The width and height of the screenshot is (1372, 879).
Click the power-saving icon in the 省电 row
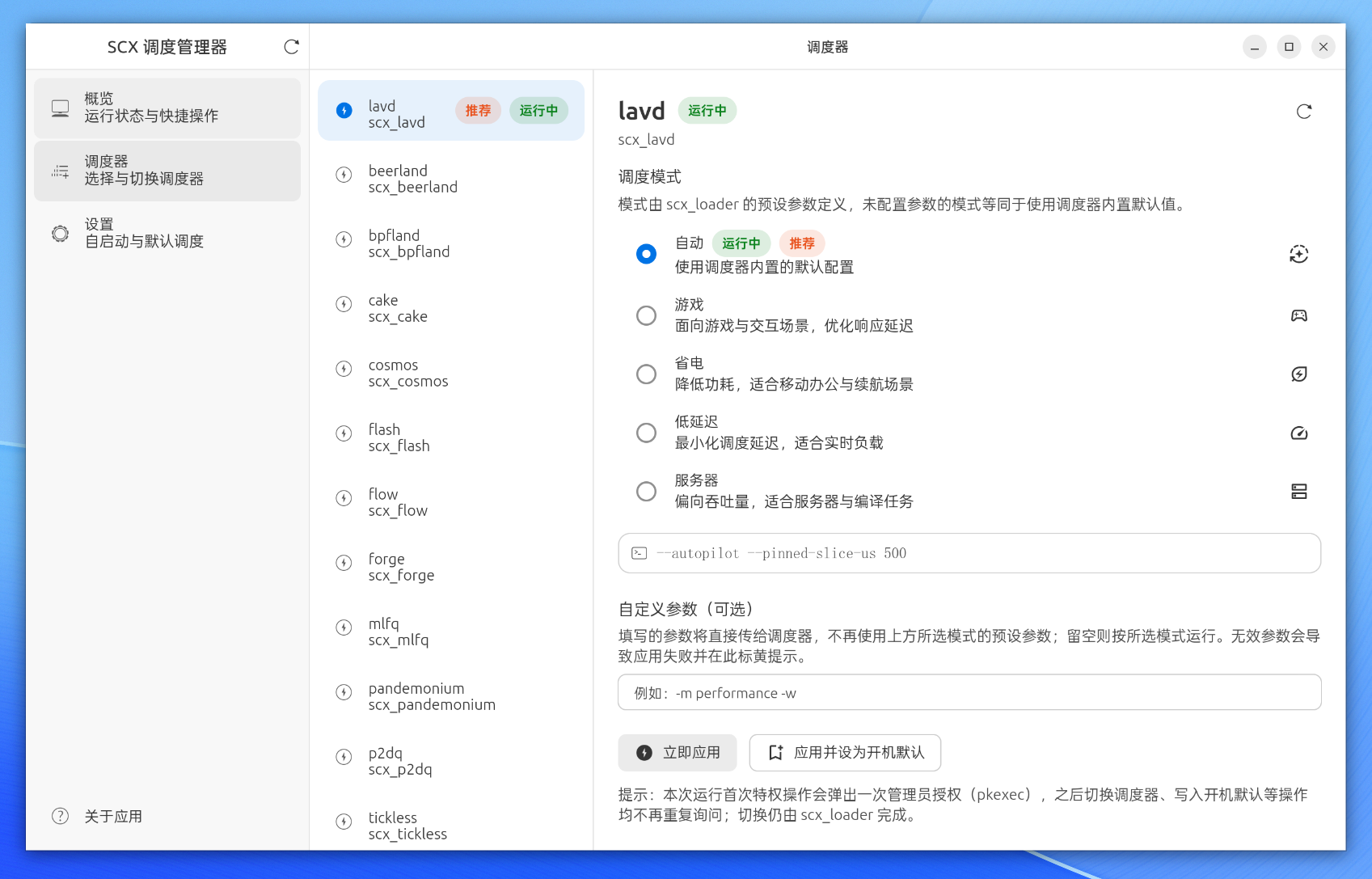coord(1298,374)
